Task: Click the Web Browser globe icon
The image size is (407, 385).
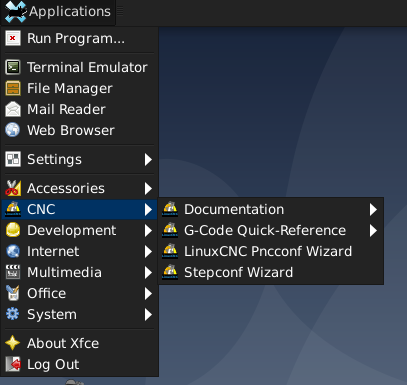Action: coord(13,130)
